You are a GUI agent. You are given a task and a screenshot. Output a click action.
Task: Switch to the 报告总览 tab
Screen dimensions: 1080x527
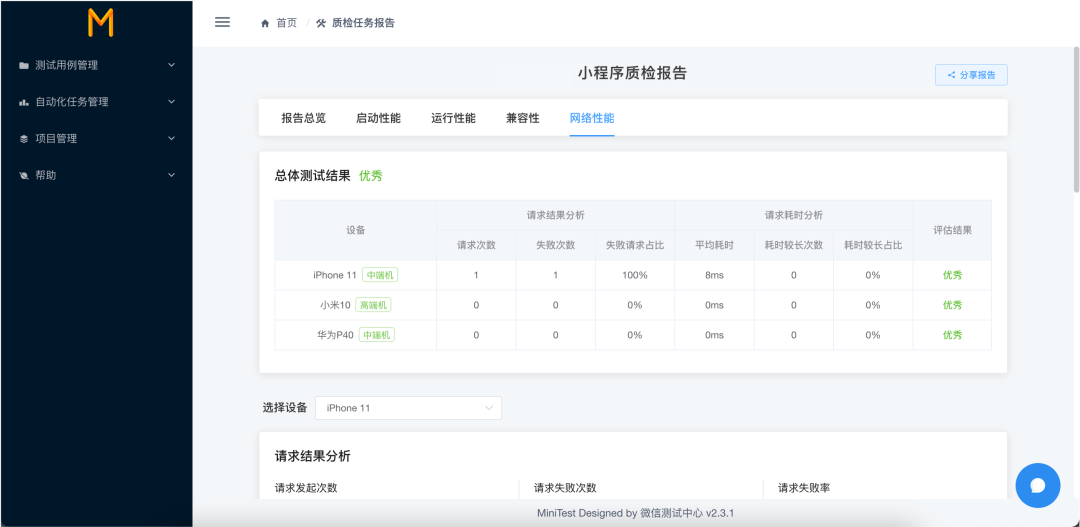tap(304, 118)
